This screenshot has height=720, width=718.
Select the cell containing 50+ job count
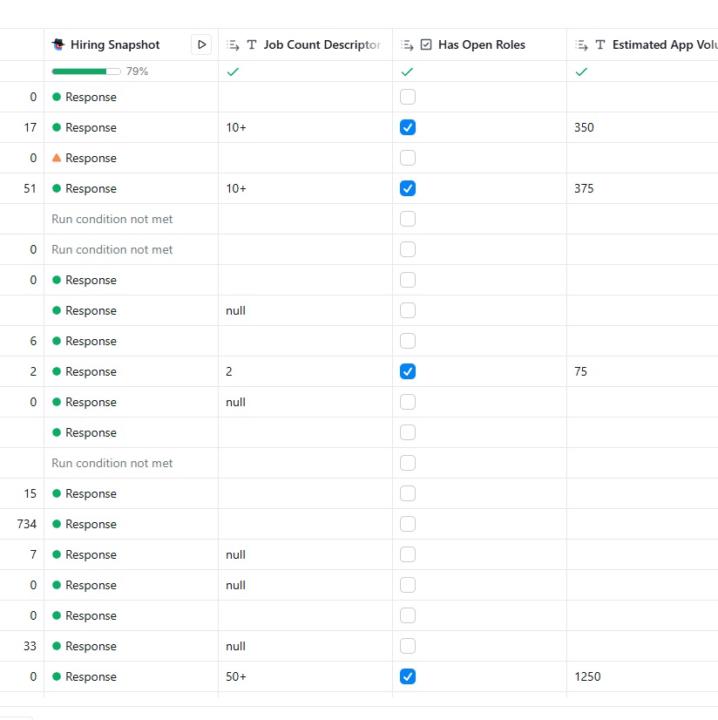236,677
